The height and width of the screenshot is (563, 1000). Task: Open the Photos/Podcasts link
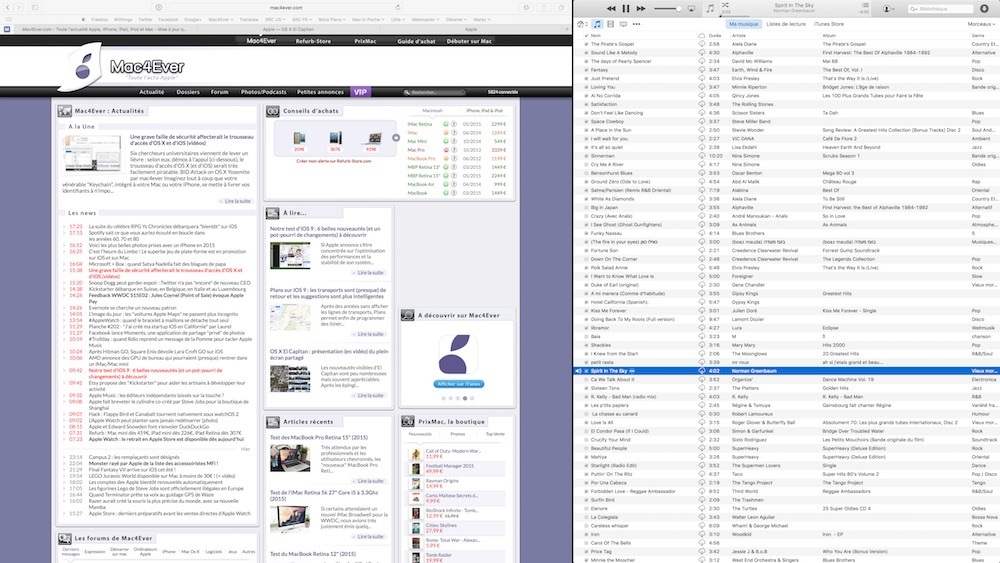pyautogui.click(x=263, y=92)
